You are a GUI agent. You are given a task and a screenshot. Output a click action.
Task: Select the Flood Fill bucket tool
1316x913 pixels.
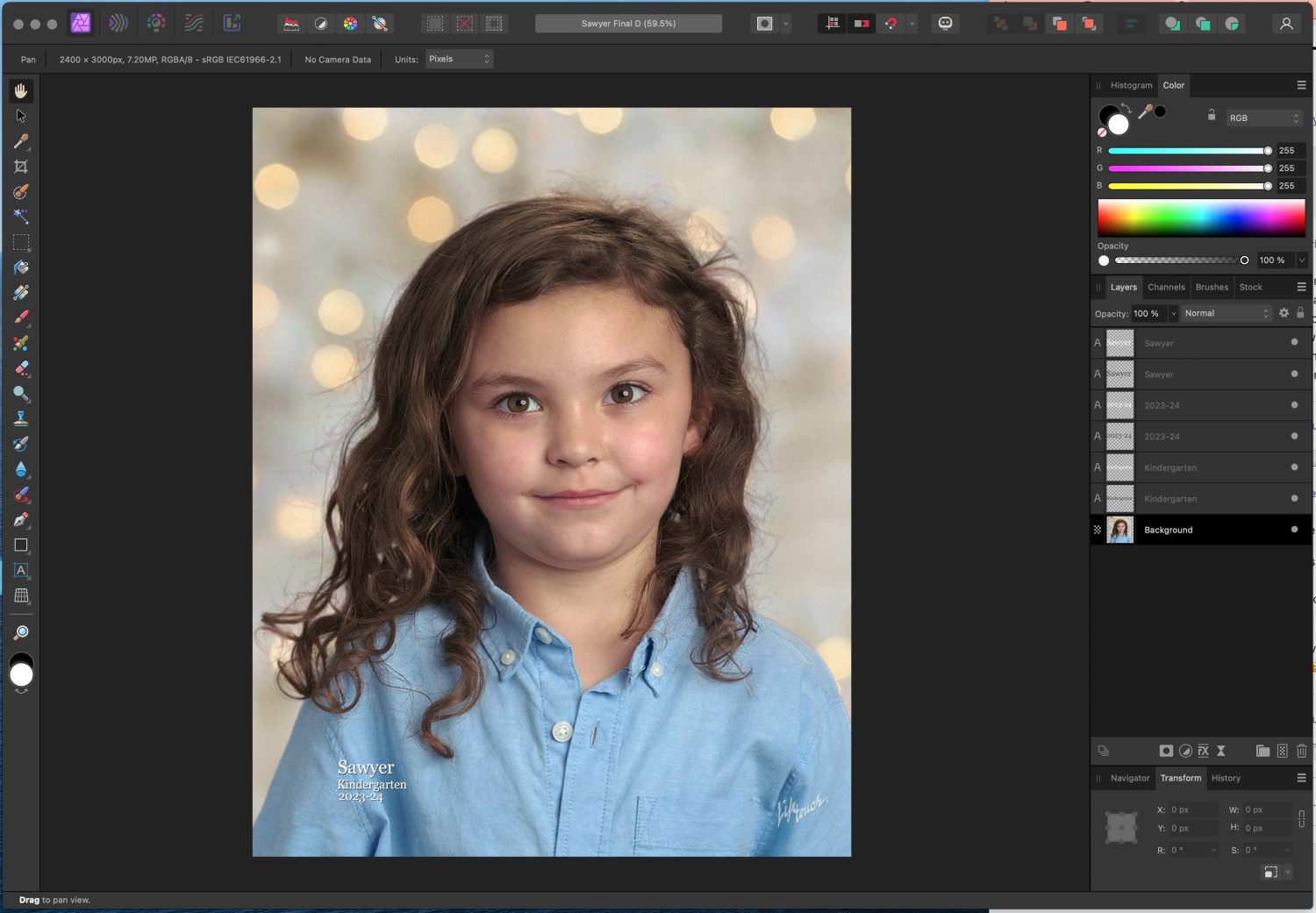(21, 267)
